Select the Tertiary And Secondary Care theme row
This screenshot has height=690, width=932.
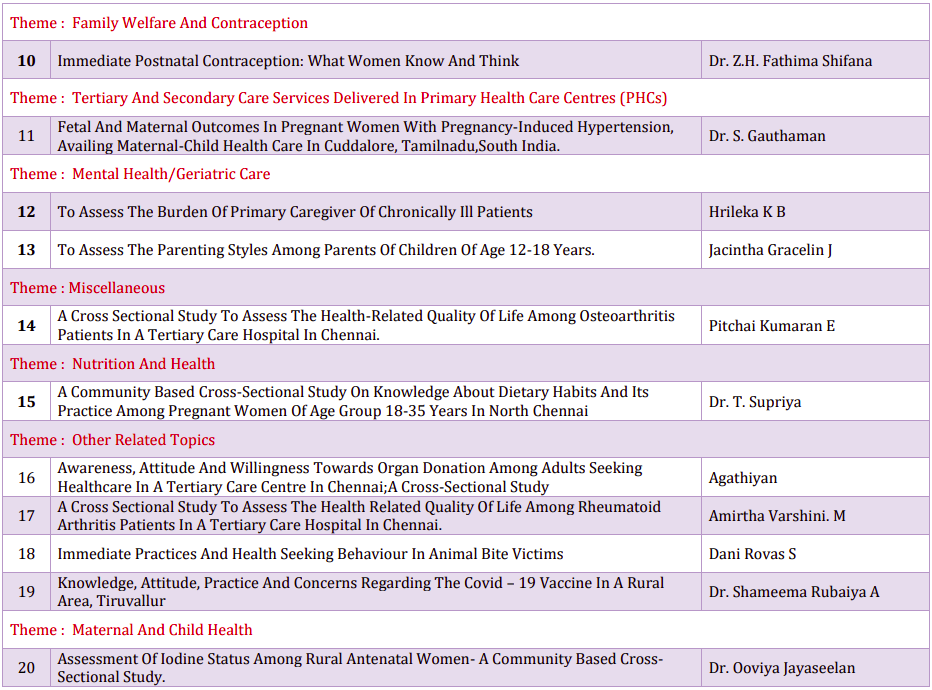coord(338,98)
